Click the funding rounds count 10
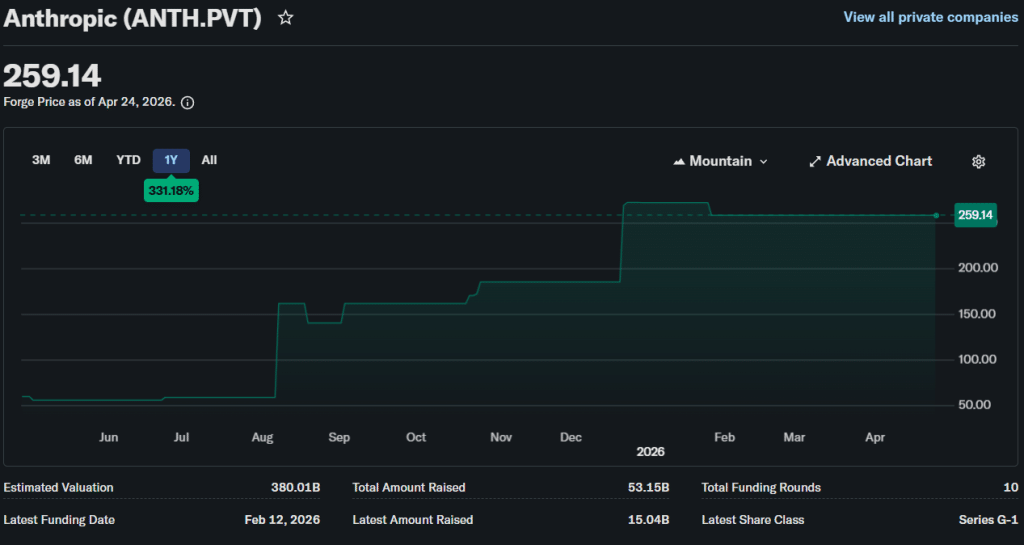The height and width of the screenshot is (545, 1024). click(1011, 488)
